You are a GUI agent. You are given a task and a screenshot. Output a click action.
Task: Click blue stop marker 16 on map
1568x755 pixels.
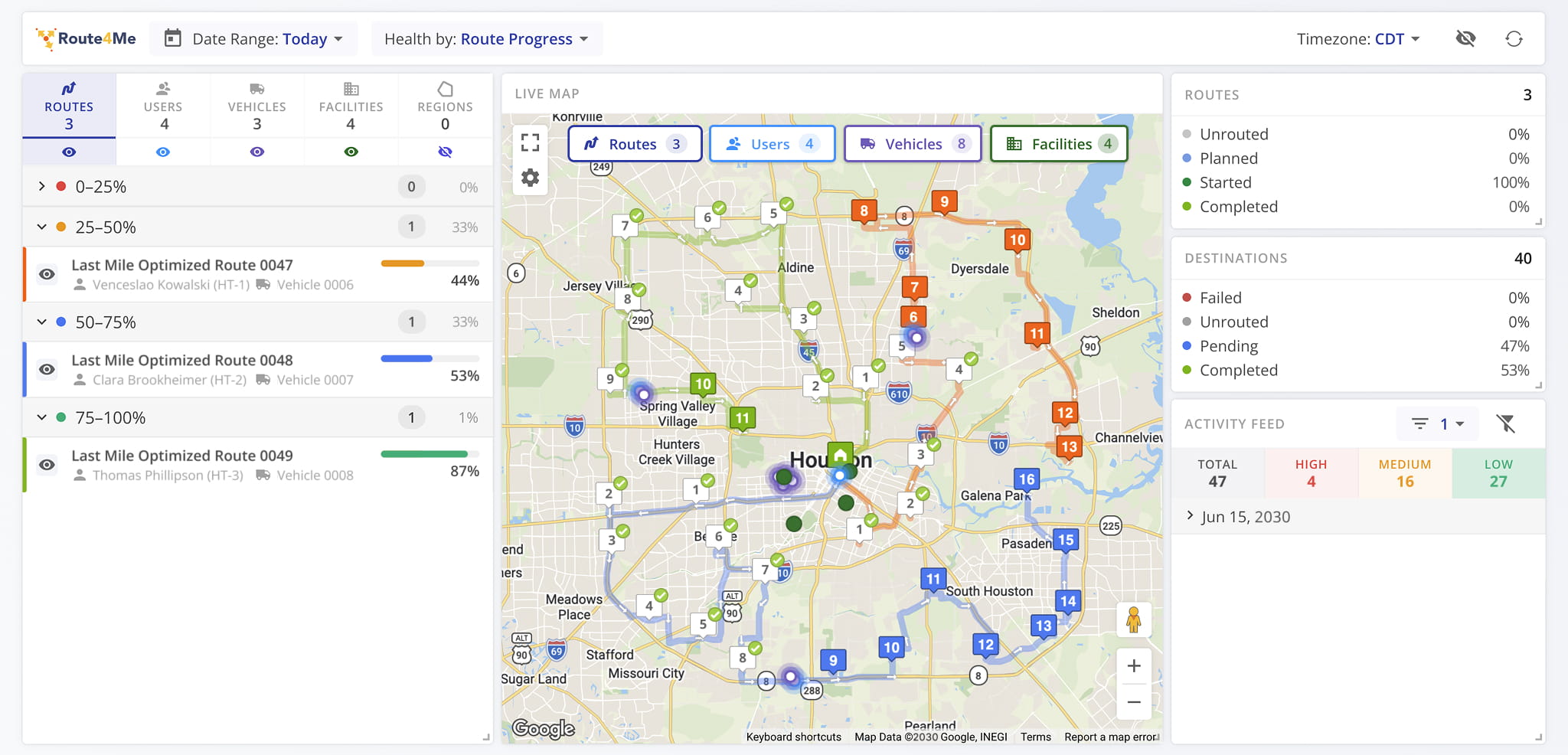1027,480
